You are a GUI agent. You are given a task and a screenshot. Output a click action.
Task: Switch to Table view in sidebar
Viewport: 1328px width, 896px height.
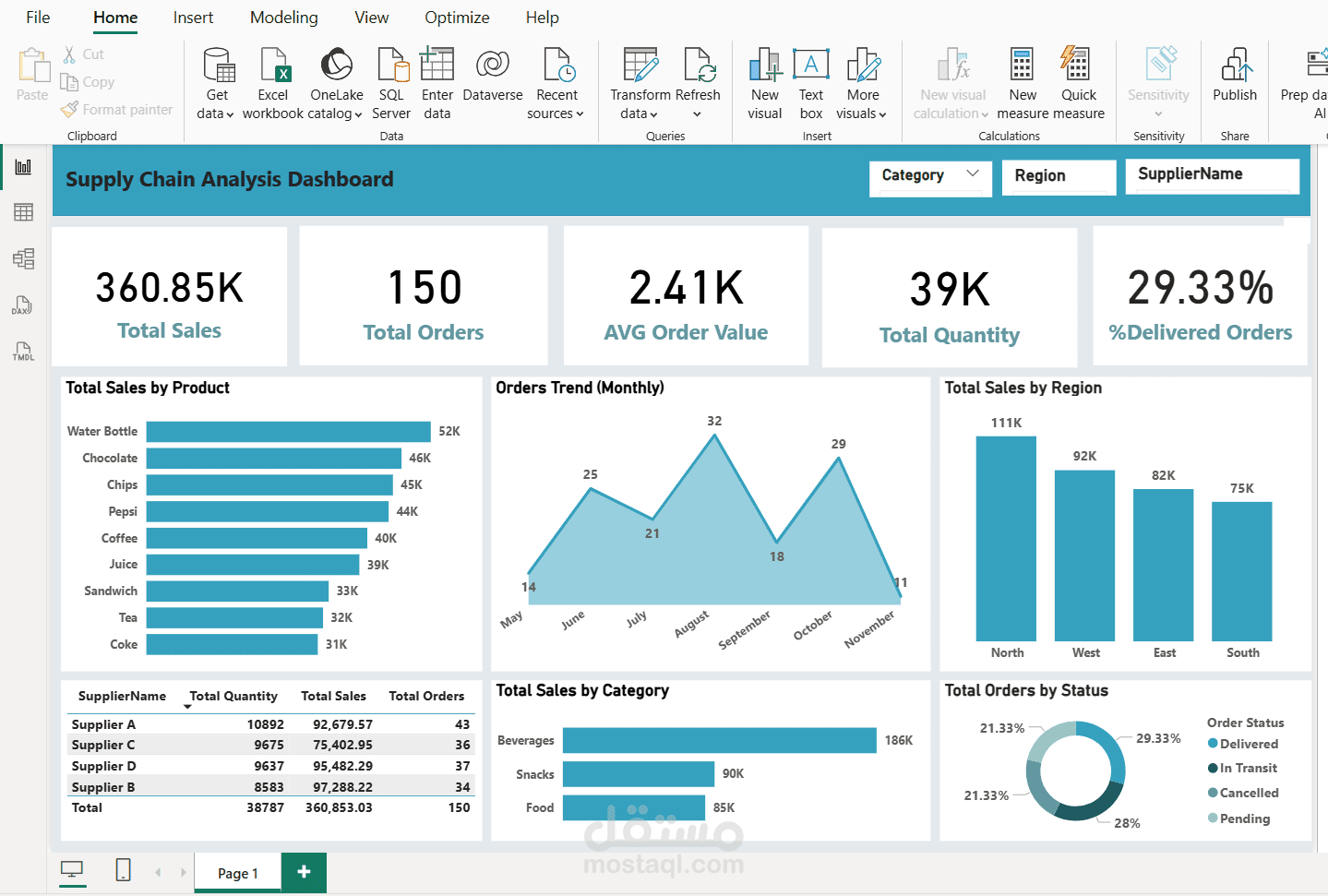tap(23, 213)
